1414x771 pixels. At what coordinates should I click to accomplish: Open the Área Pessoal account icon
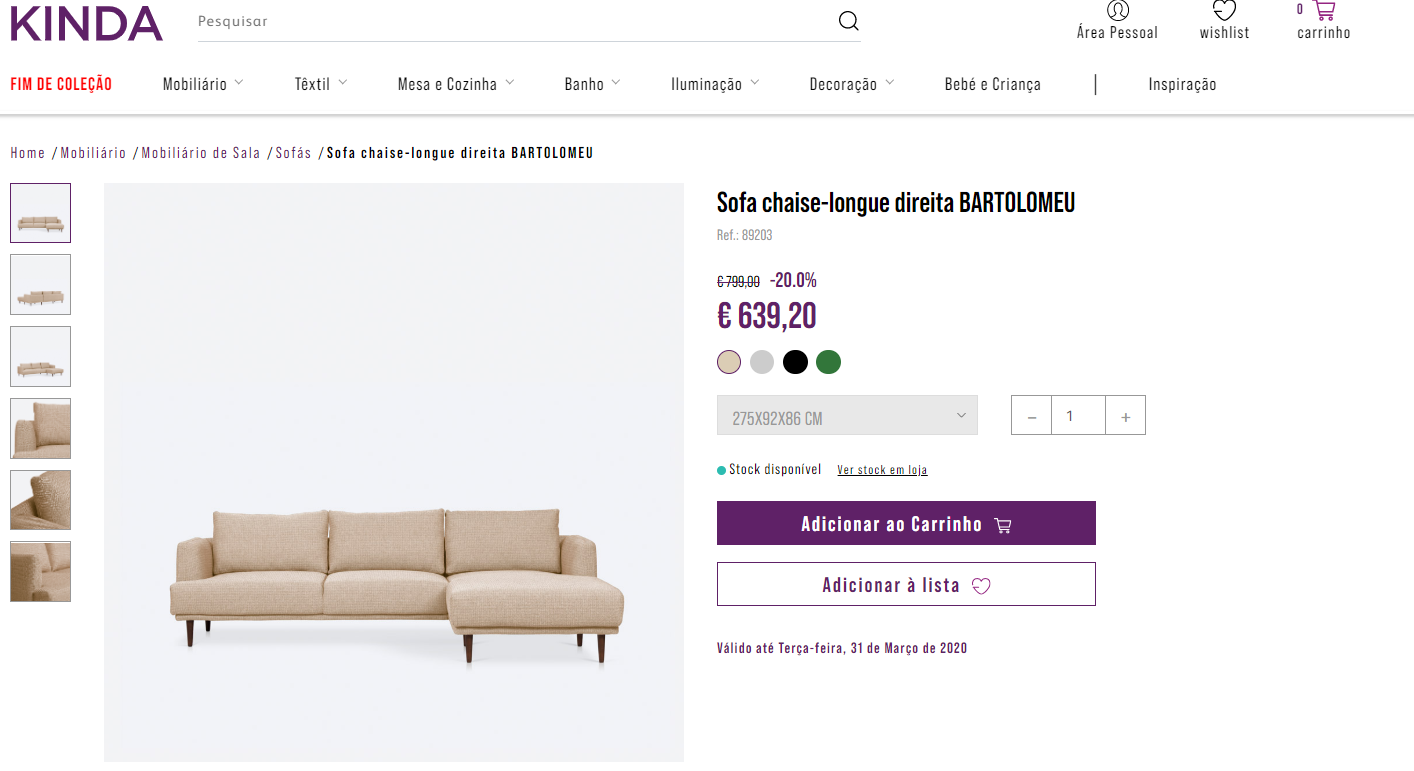[x=1117, y=11]
